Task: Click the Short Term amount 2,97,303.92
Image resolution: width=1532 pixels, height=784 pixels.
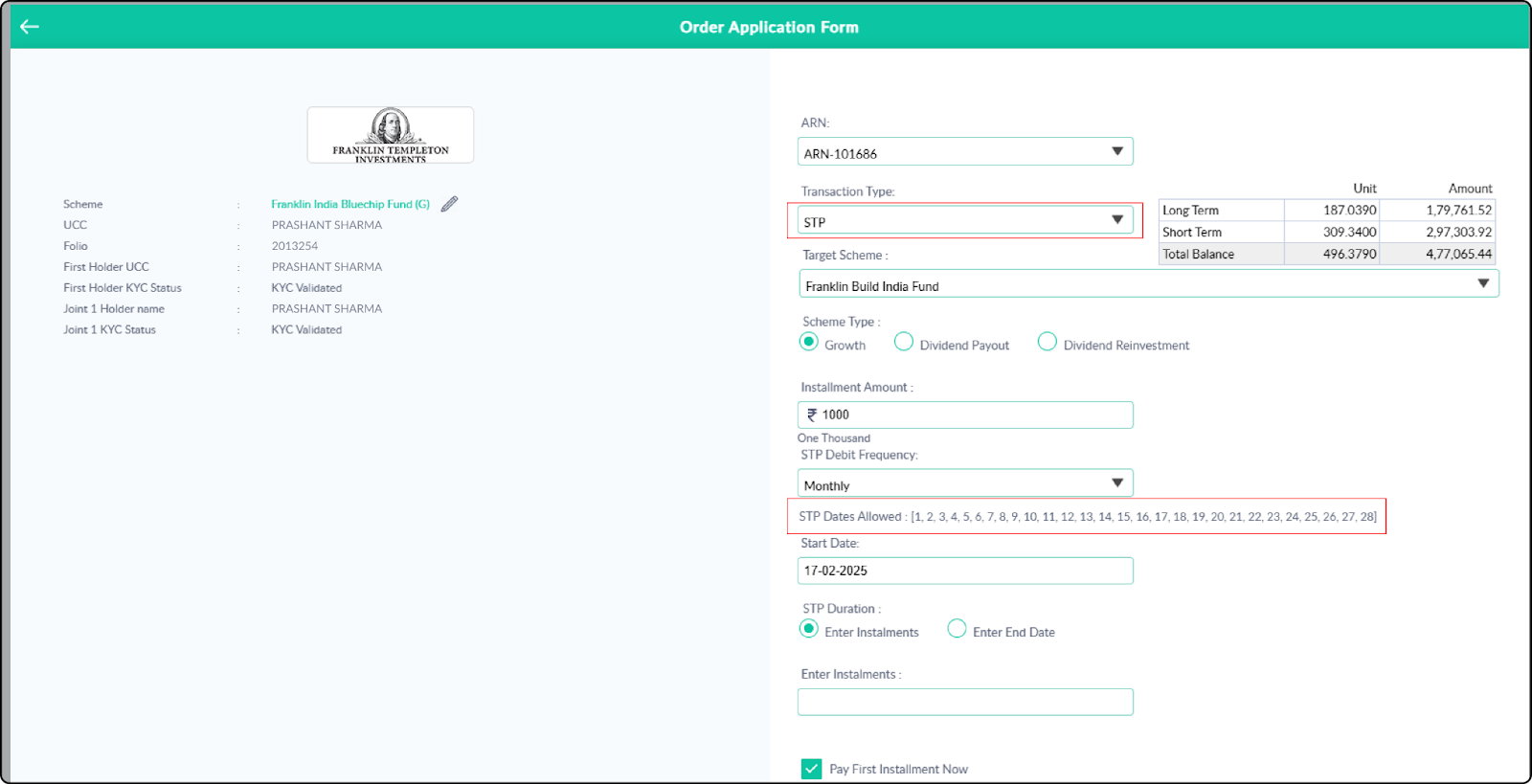Action: tap(1458, 232)
